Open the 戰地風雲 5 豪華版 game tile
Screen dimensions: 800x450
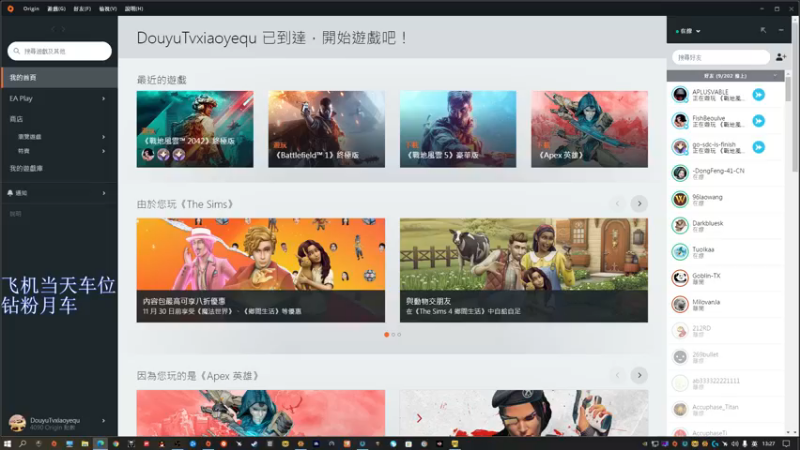(x=458, y=129)
